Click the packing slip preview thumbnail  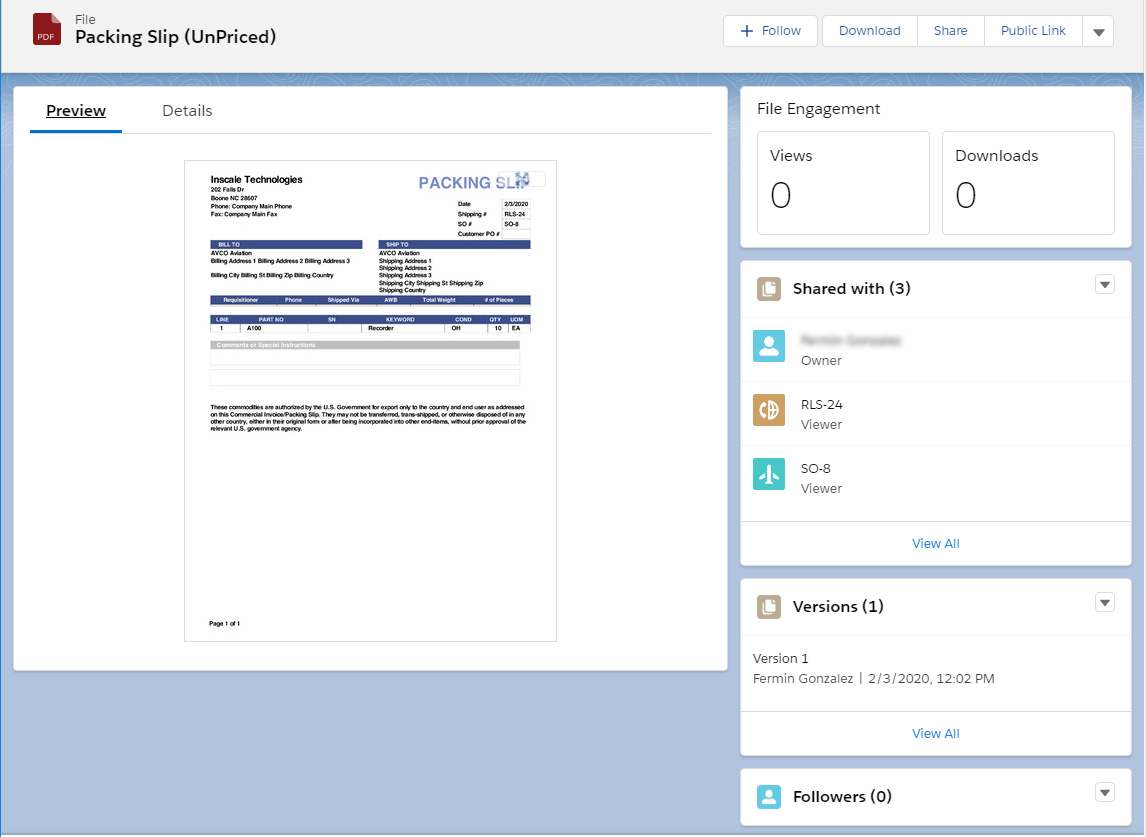click(370, 400)
